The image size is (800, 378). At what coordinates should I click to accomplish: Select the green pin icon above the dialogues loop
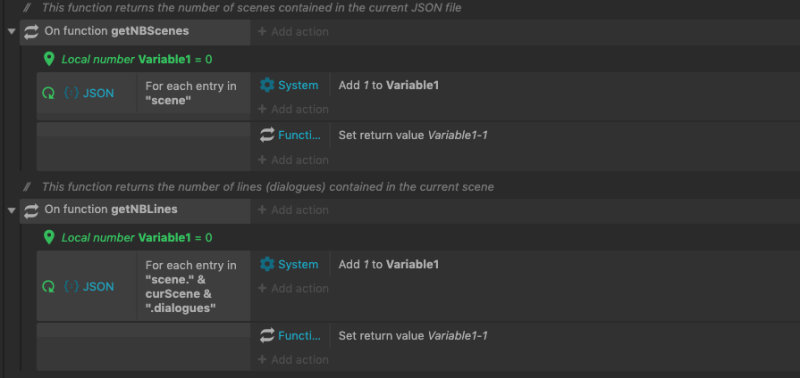click(x=49, y=237)
